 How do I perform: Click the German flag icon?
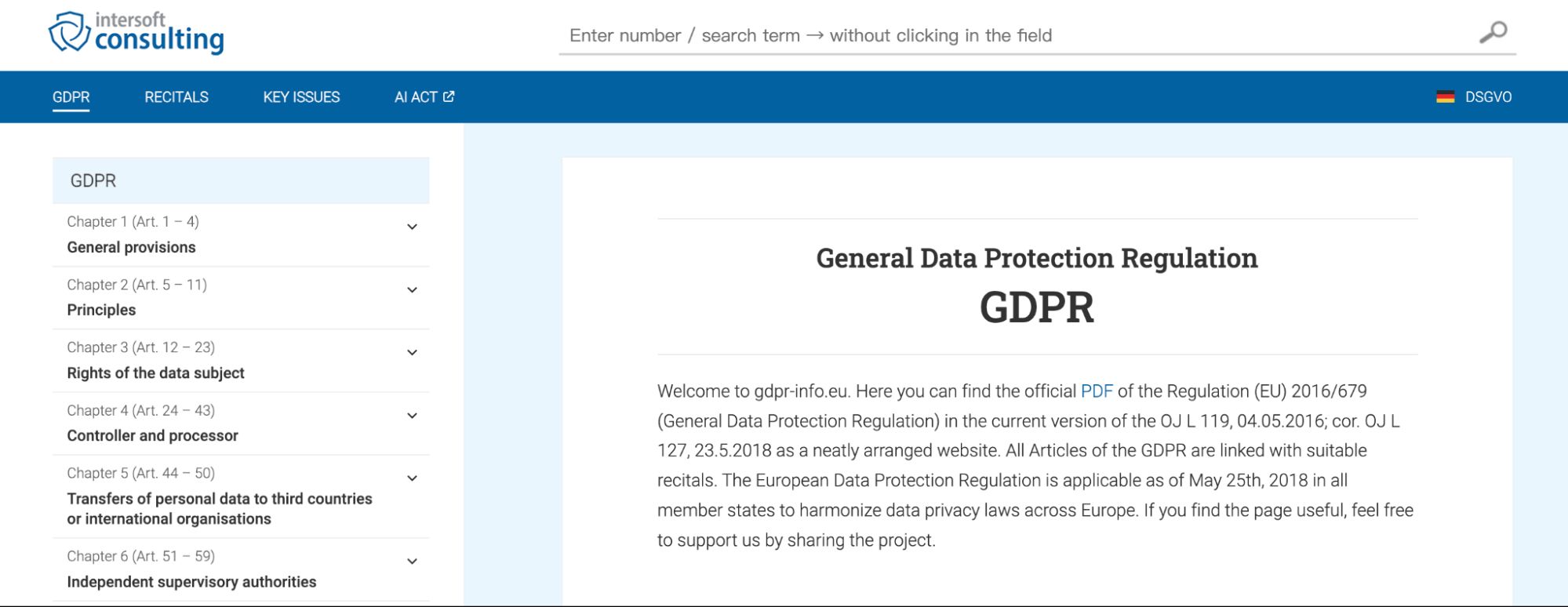pyautogui.click(x=1445, y=96)
